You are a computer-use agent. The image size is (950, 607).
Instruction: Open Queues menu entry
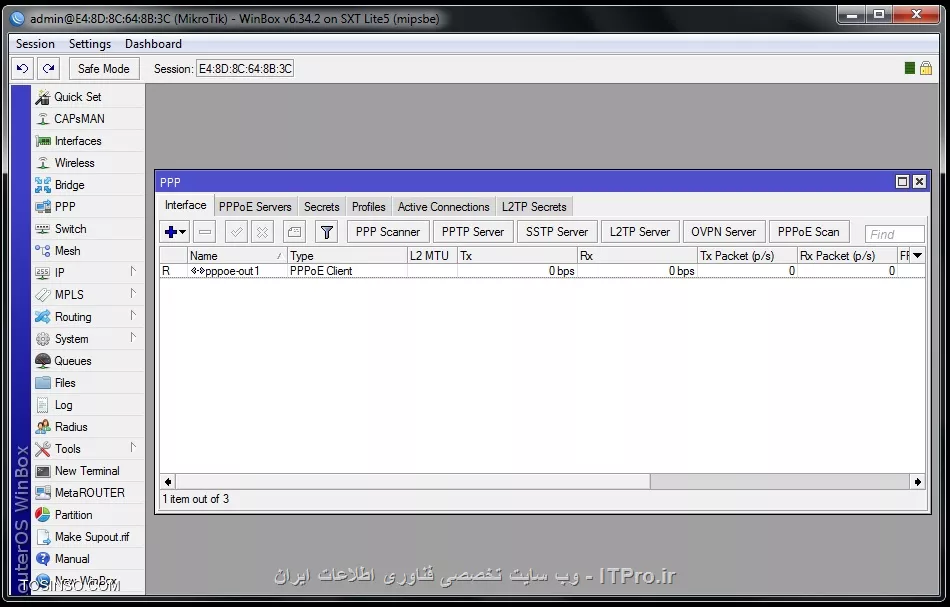(88, 361)
